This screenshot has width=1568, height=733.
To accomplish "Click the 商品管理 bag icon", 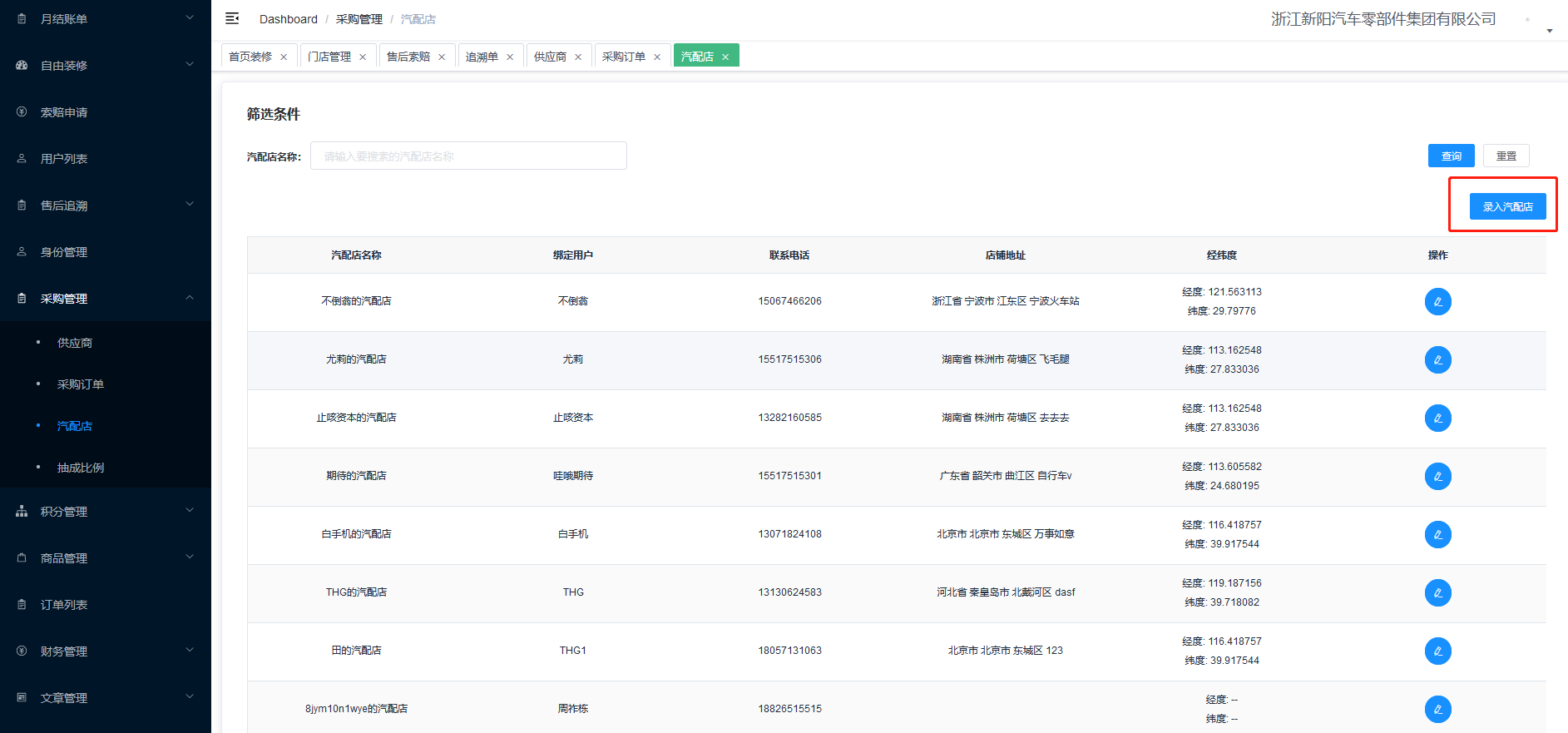I will (x=22, y=557).
